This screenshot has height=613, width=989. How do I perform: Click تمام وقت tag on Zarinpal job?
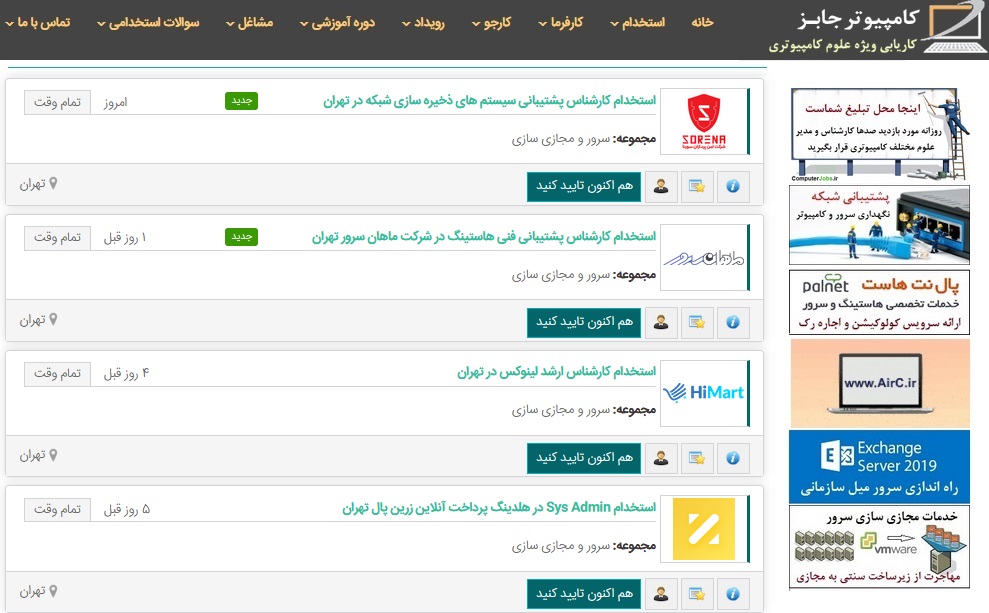click(x=57, y=510)
